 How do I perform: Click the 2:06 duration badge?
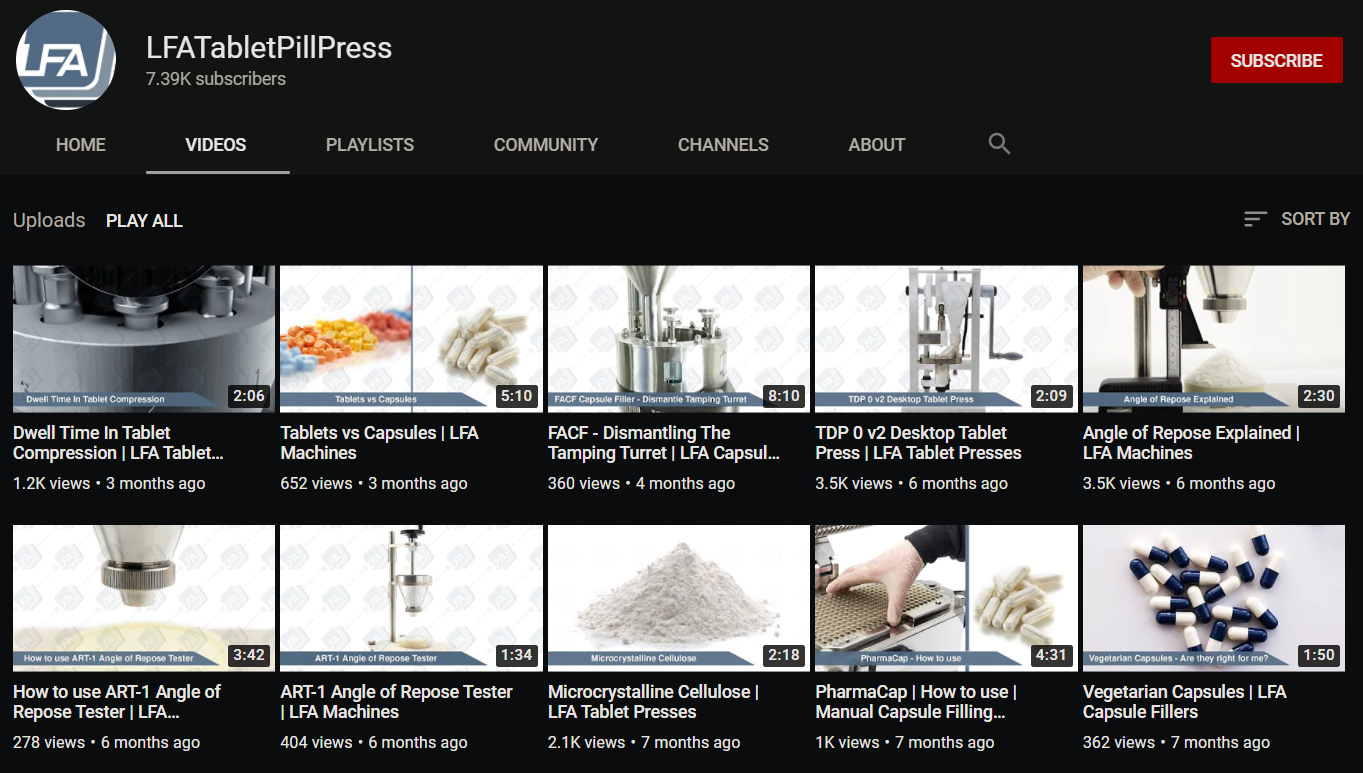coord(249,396)
